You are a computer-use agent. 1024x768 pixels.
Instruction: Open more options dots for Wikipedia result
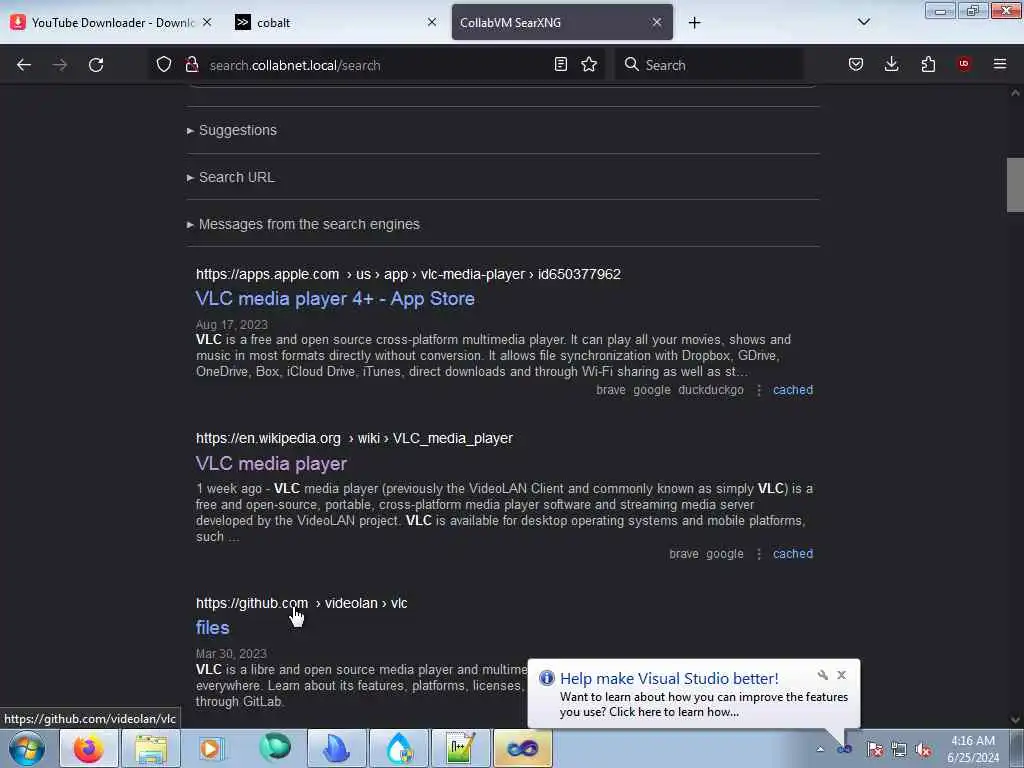(x=759, y=554)
